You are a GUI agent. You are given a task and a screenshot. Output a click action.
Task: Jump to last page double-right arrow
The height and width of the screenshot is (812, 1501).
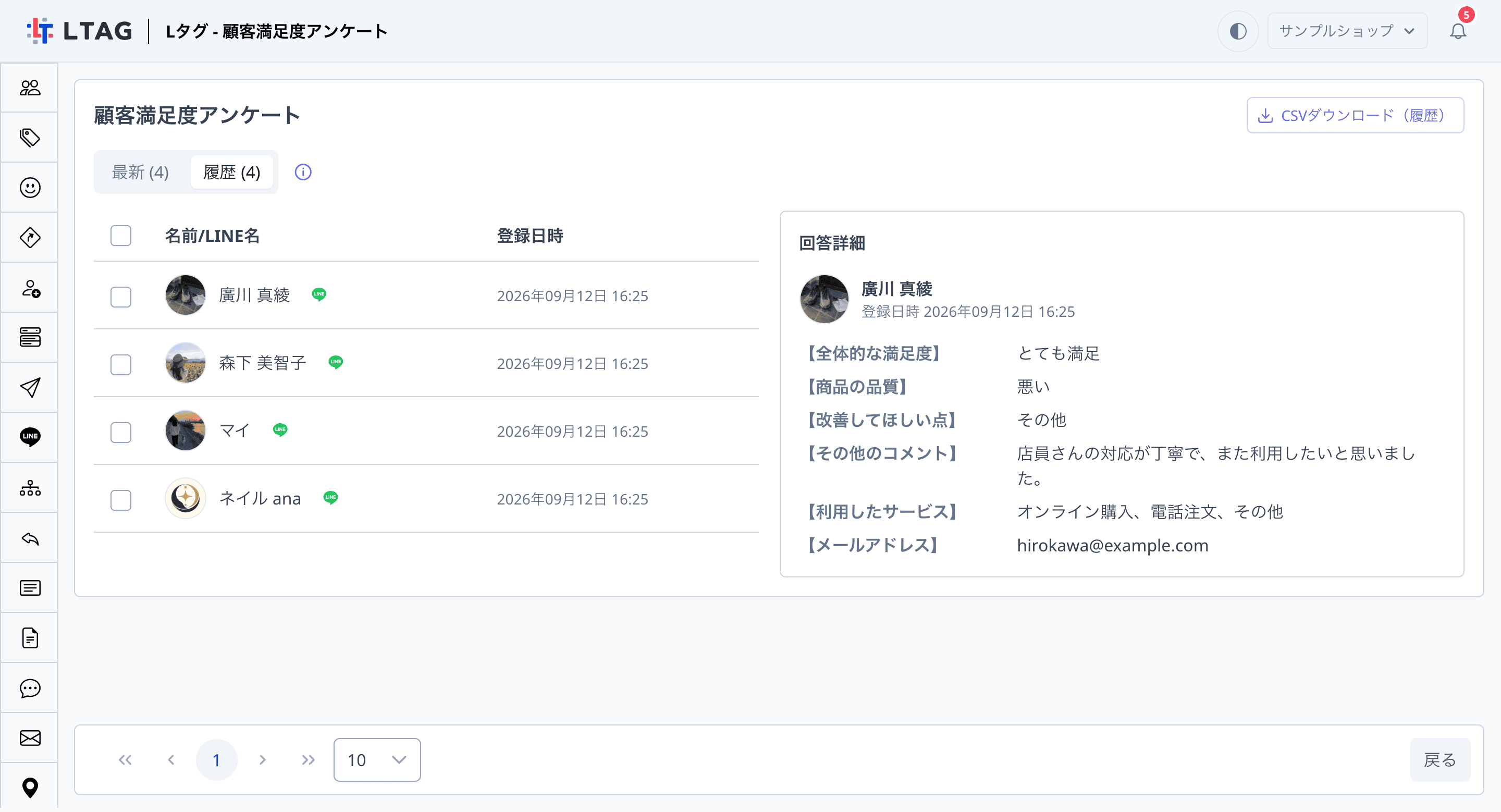pyautogui.click(x=308, y=760)
